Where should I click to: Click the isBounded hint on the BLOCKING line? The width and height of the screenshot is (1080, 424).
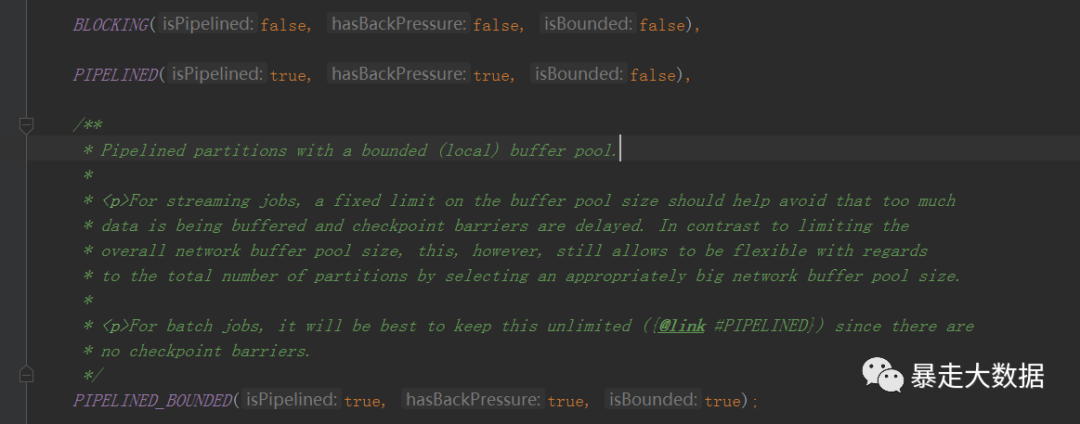tap(589, 24)
